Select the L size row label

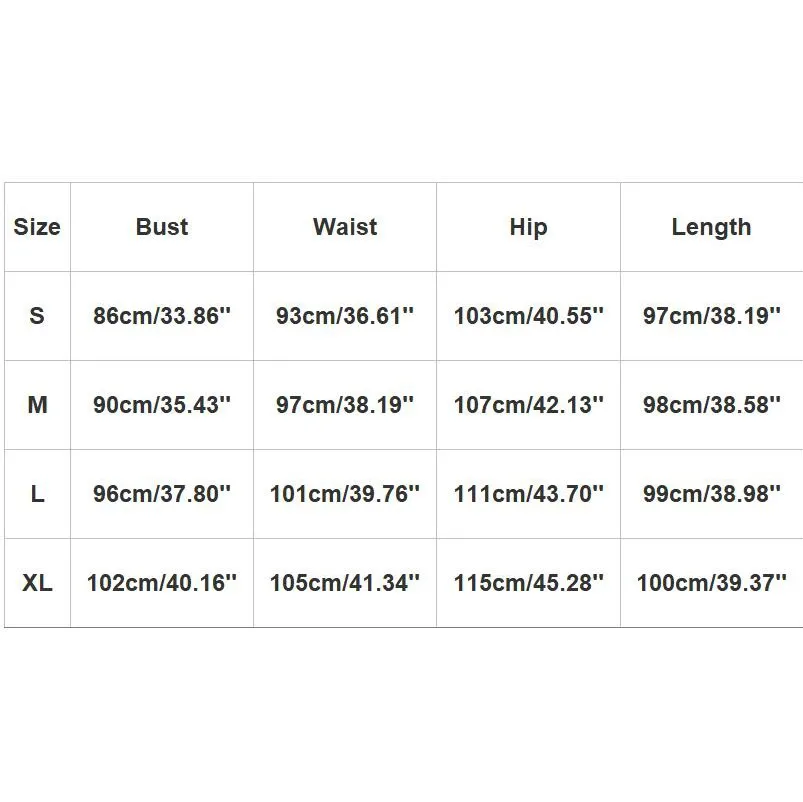click(x=37, y=494)
